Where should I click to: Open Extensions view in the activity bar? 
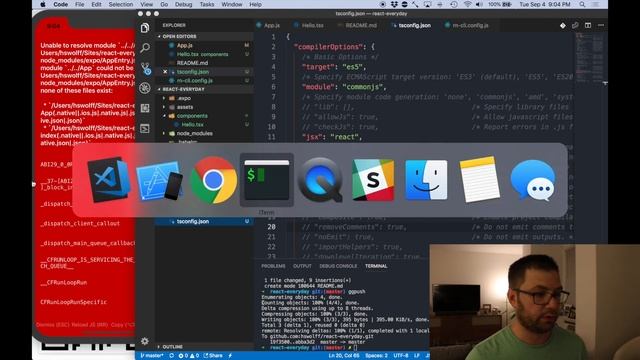(x=145, y=108)
